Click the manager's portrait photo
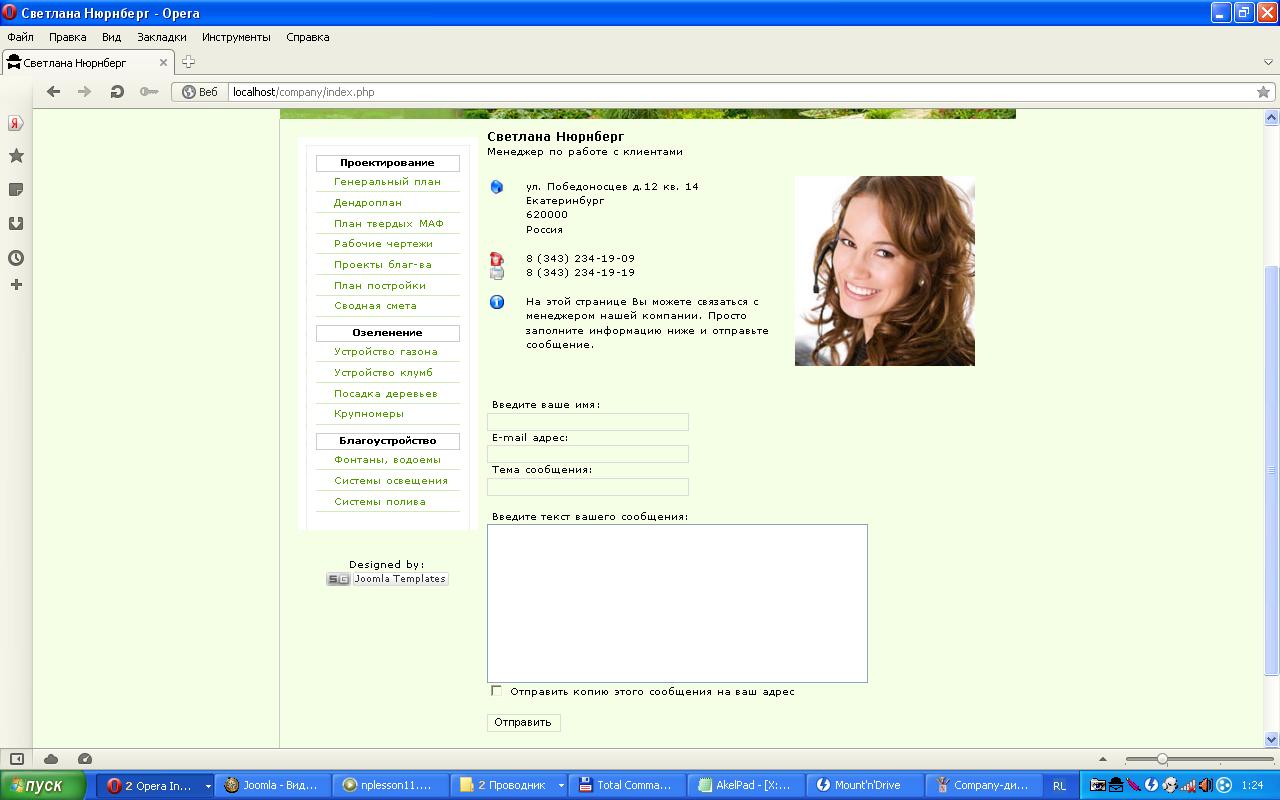Screen dimensions: 1280x800 884,271
